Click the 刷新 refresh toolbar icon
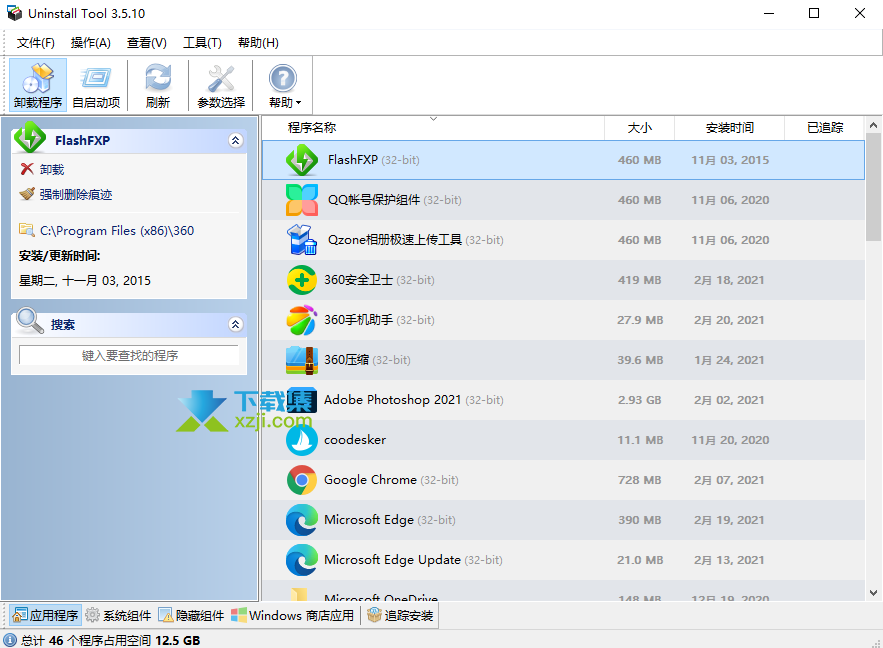The width and height of the screenshot is (883, 648). point(158,85)
